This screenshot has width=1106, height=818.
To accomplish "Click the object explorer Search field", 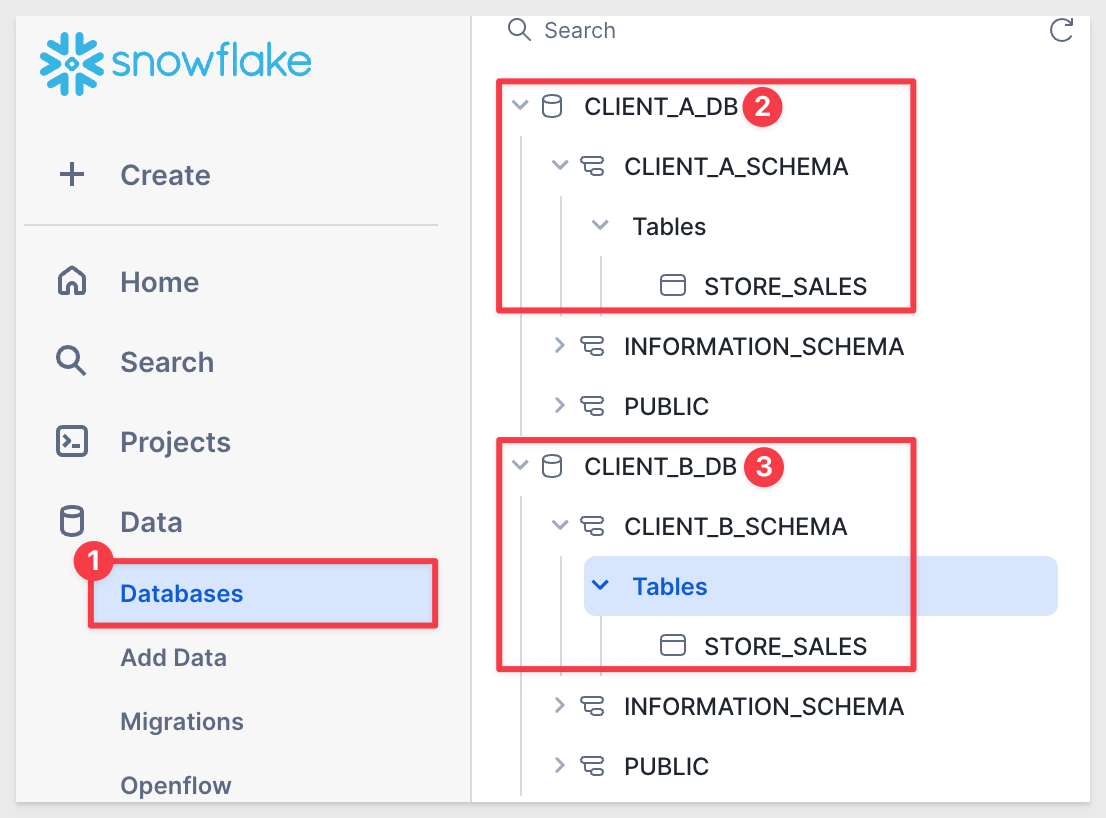I will [x=769, y=30].
